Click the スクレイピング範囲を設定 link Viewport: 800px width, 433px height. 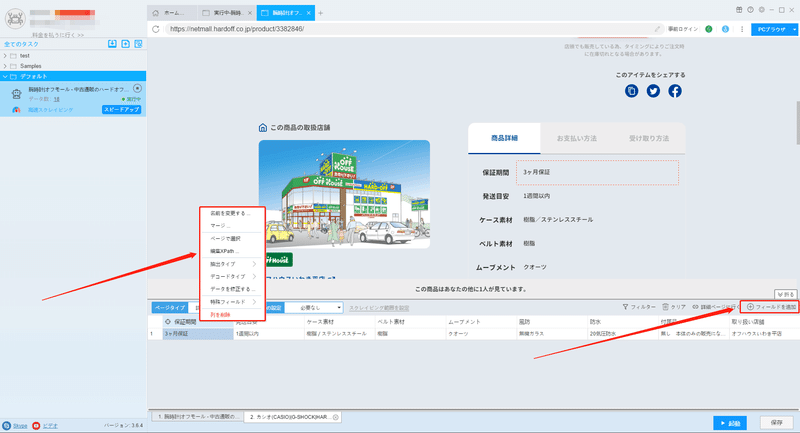379,308
